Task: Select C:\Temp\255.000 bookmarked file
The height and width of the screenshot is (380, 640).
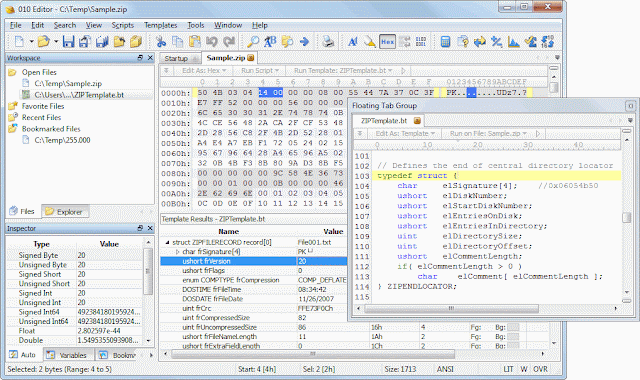Action: point(62,140)
